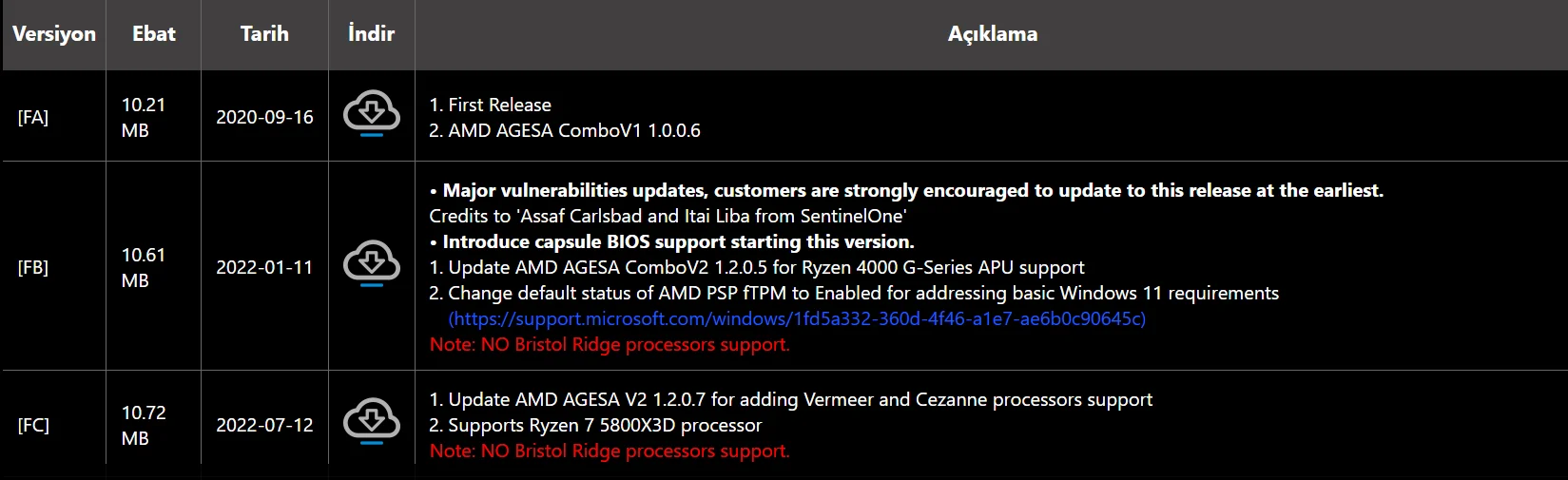Click the 2020-09-16 date cell
The height and width of the screenshot is (480, 1568).
[x=264, y=117]
